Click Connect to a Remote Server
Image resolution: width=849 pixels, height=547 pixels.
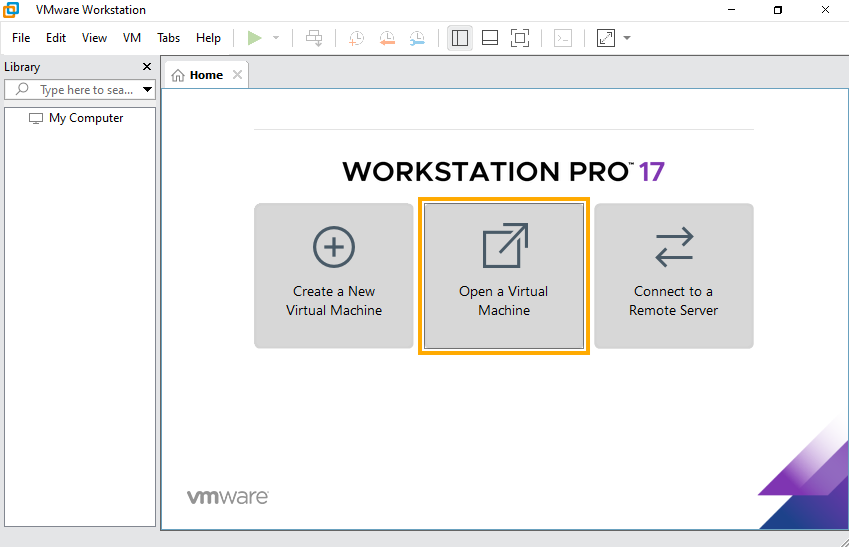(x=674, y=276)
